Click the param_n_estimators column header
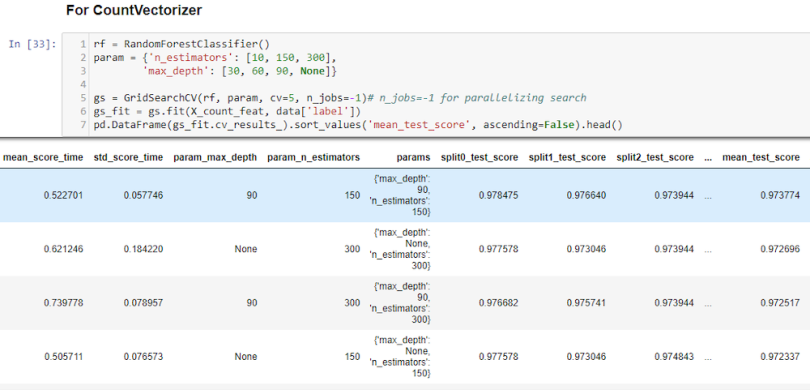Viewport: 810px width, 390px height. (x=314, y=158)
